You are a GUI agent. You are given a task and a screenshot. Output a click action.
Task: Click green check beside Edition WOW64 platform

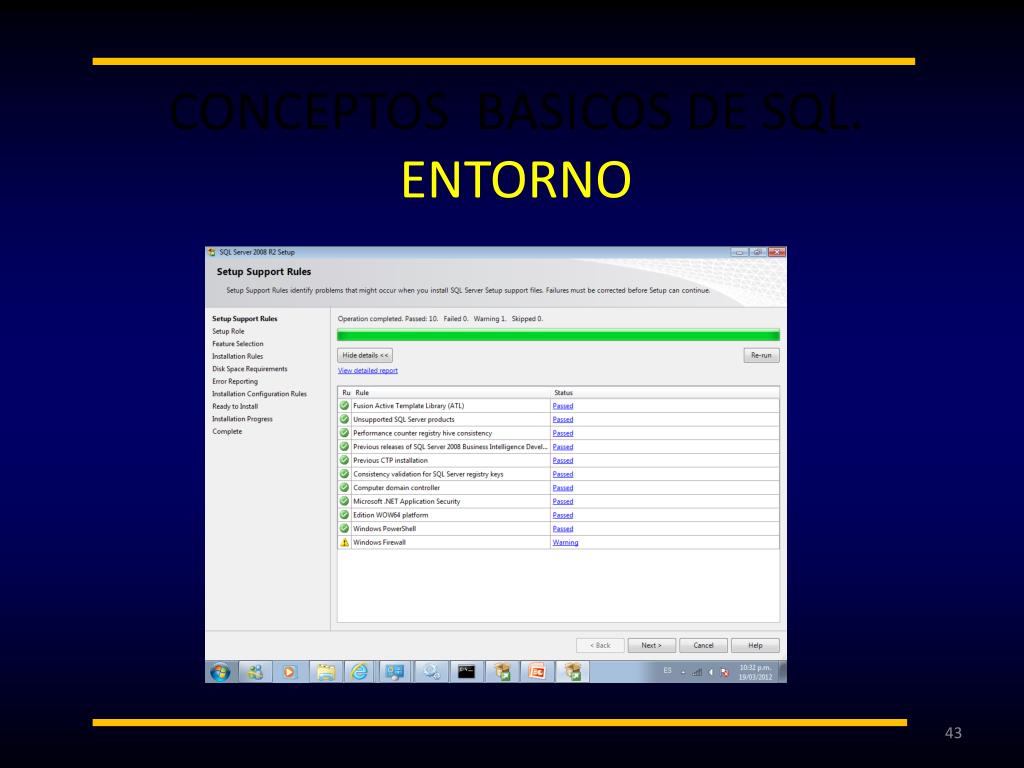click(x=344, y=515)
